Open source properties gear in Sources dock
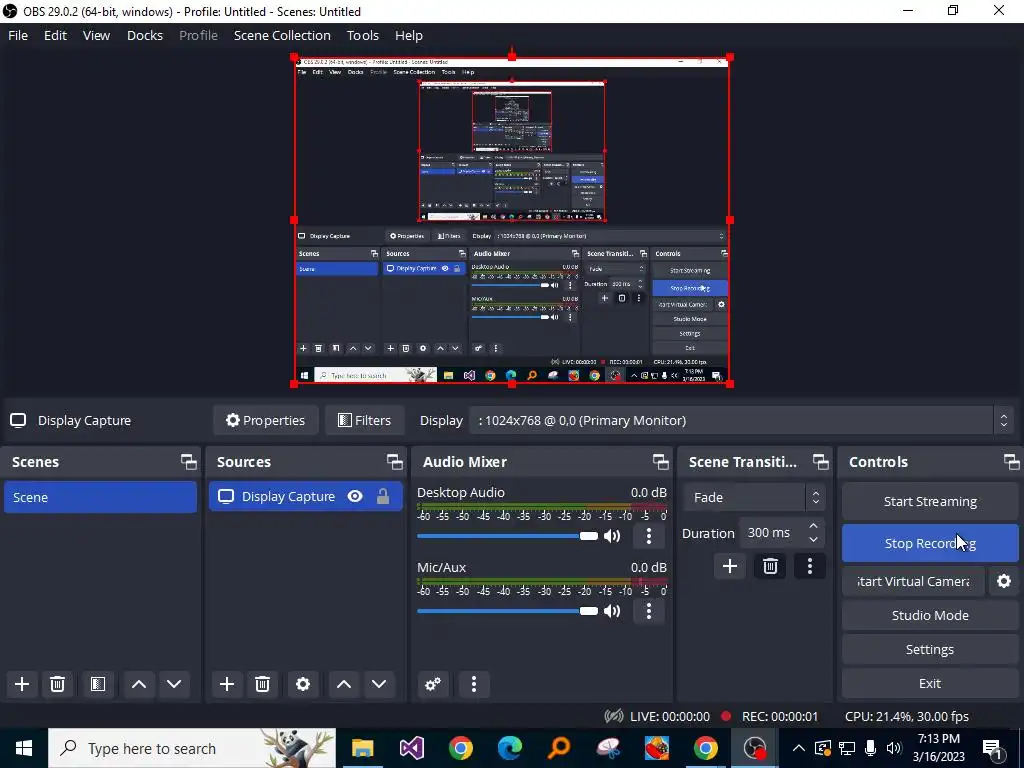 pos(303,684)
